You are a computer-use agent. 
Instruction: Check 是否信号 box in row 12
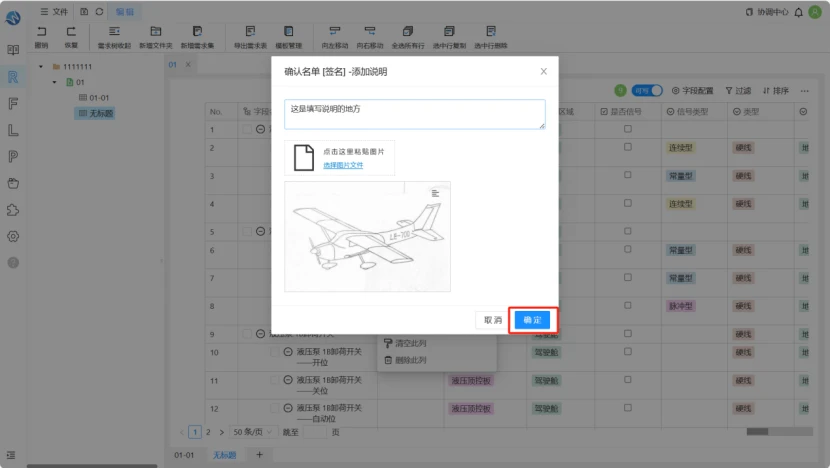627,408
